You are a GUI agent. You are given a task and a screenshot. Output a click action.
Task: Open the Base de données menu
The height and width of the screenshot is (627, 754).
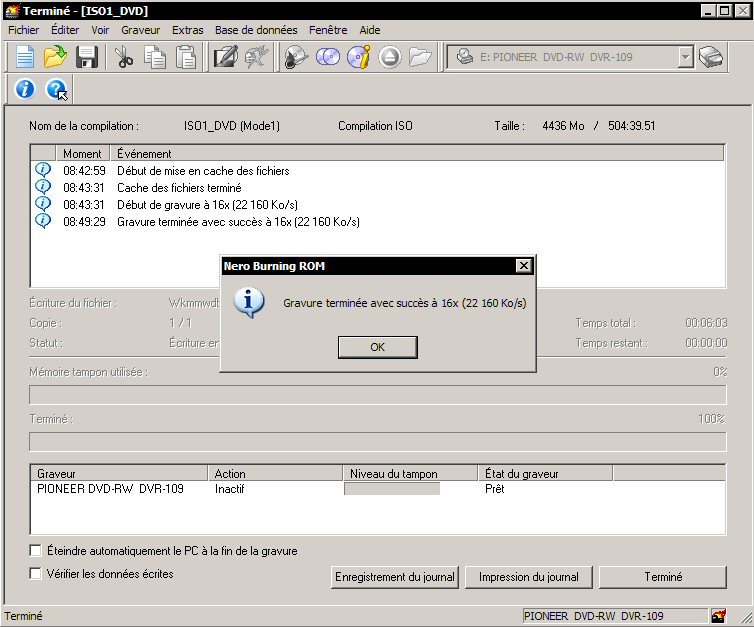pyautogui.click(x=256, y=30)
